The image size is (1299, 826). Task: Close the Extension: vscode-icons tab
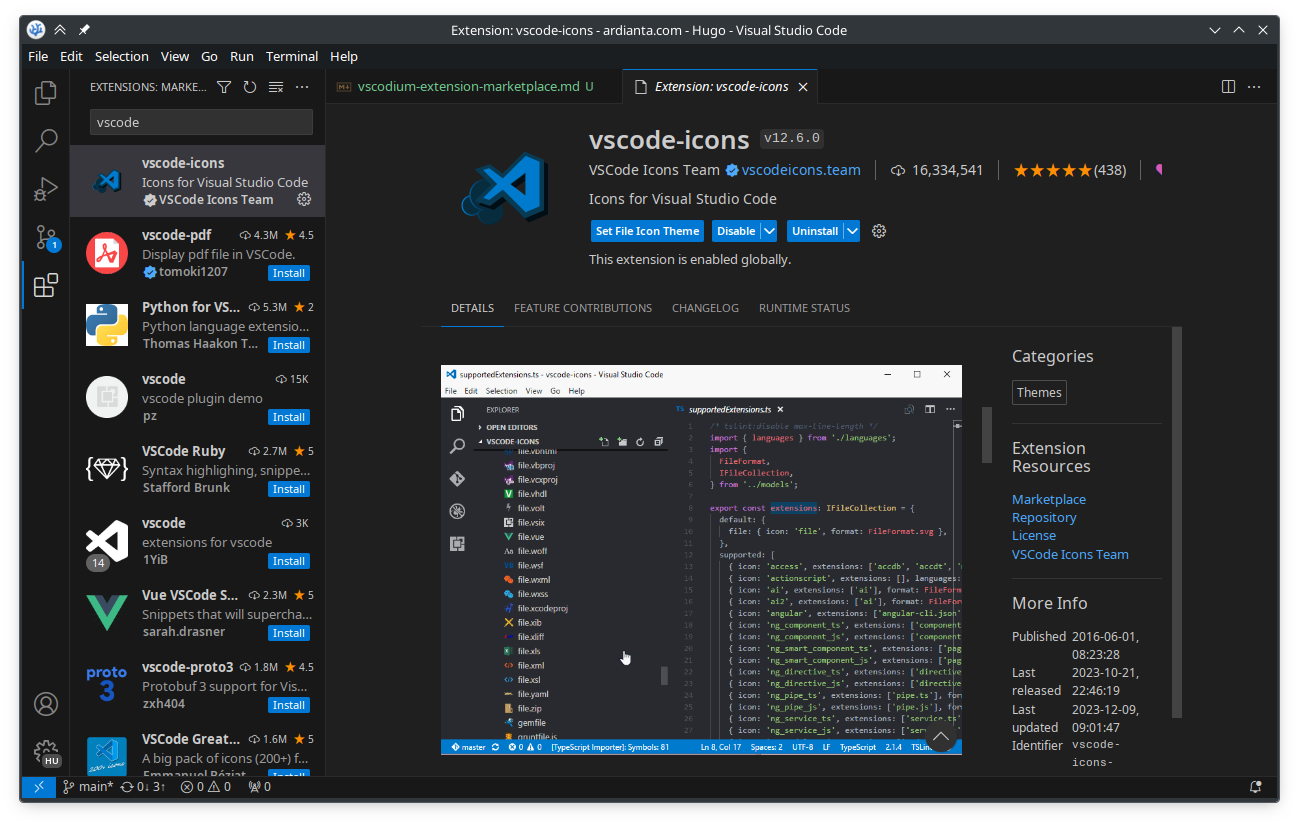coord(802,87)
